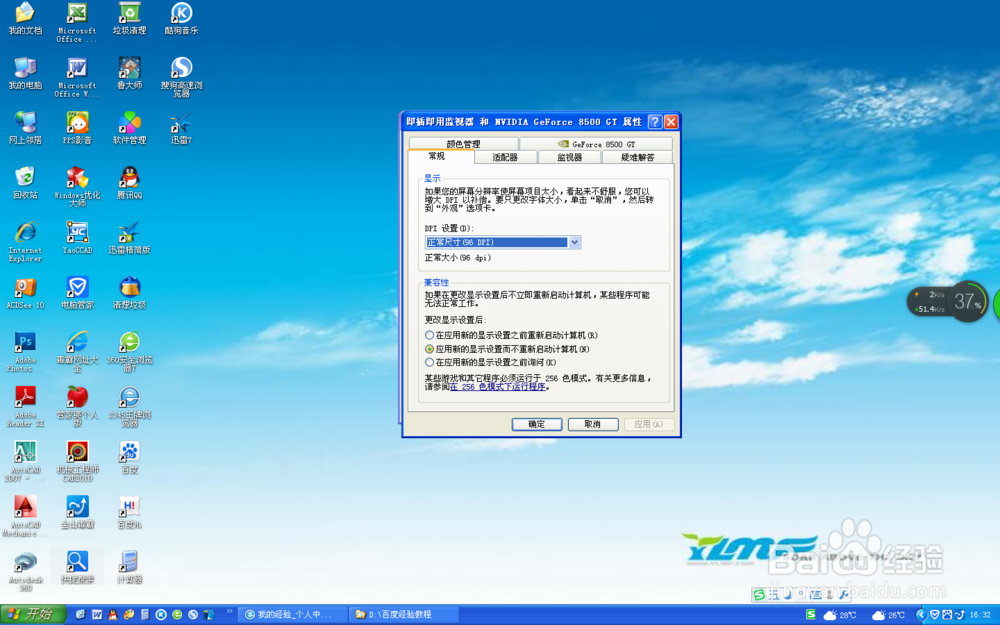Switch to the GeForce 8500 GT tab
The image size is (1000, 625).
coord(596,144)
